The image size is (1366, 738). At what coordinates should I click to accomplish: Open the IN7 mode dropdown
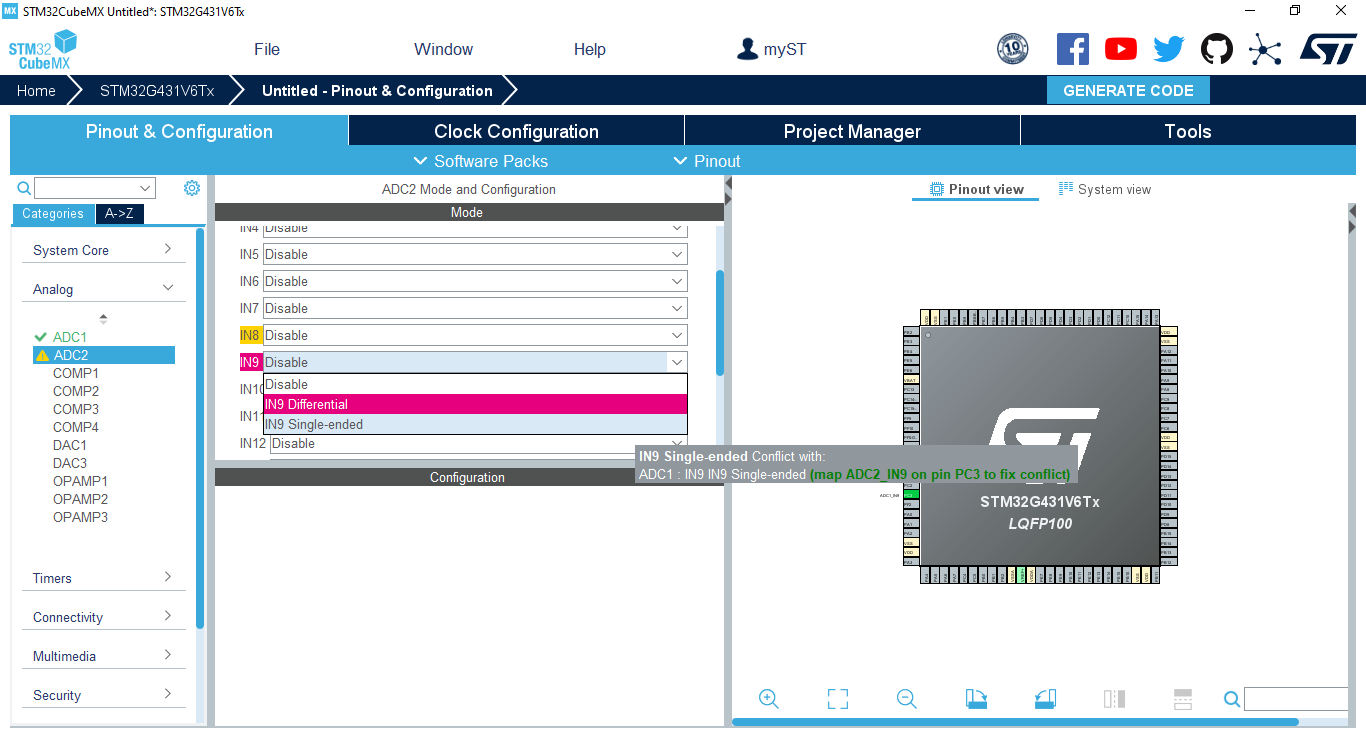coord(474,308)
